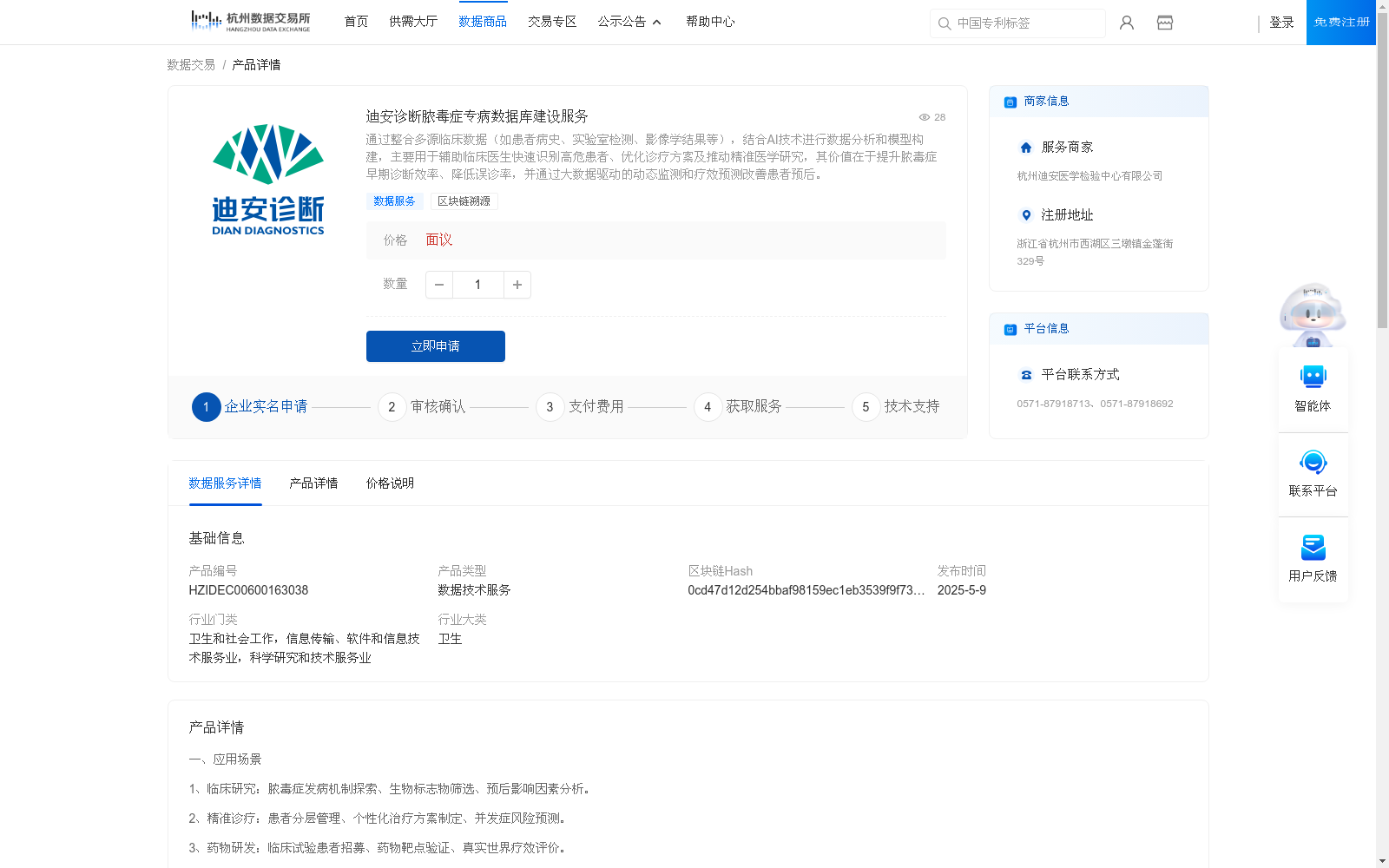Click the quantity input field

pos(477,285)
